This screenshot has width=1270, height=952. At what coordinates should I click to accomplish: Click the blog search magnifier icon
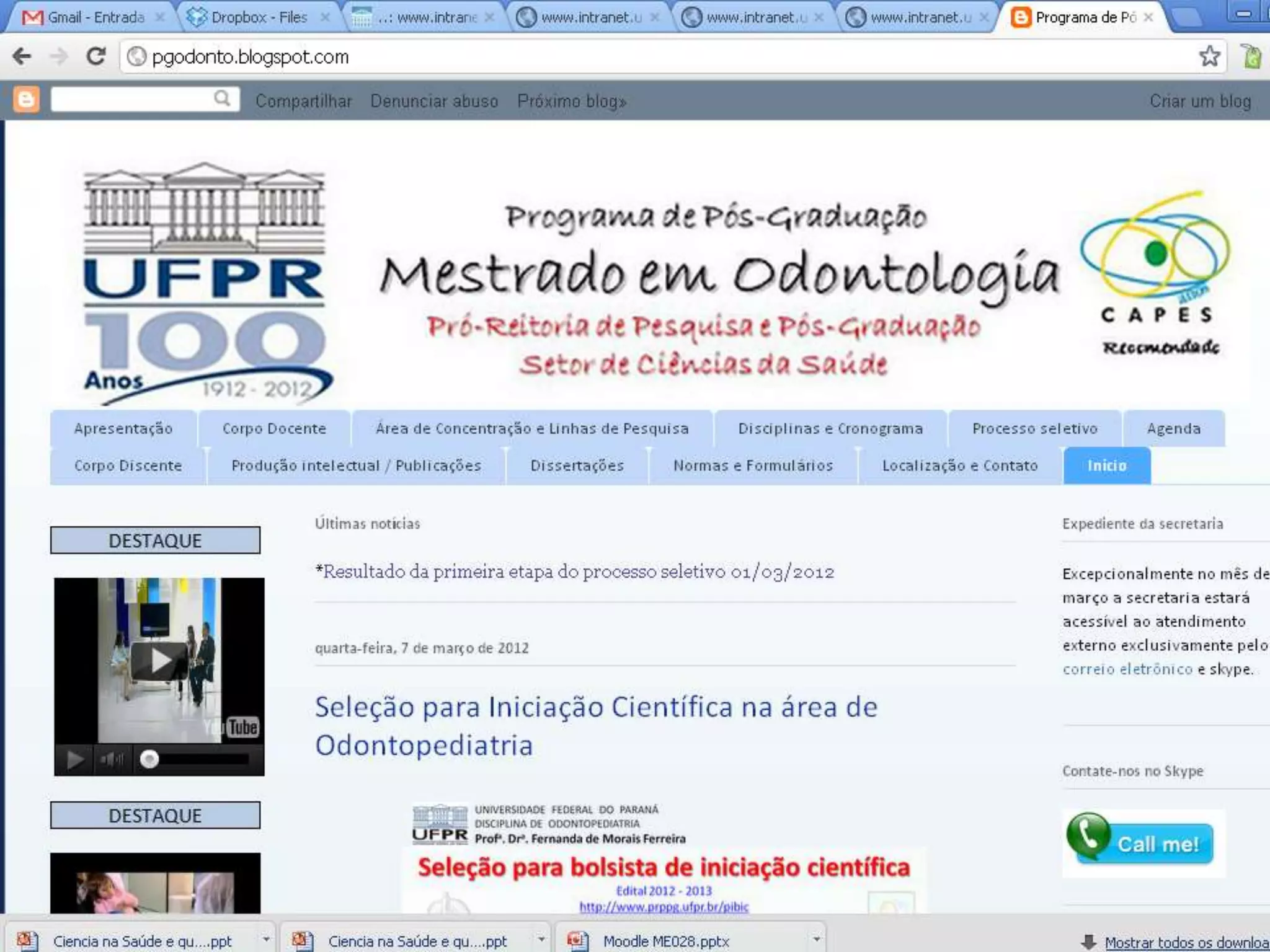pyautogui.click(x=221, y=99)
